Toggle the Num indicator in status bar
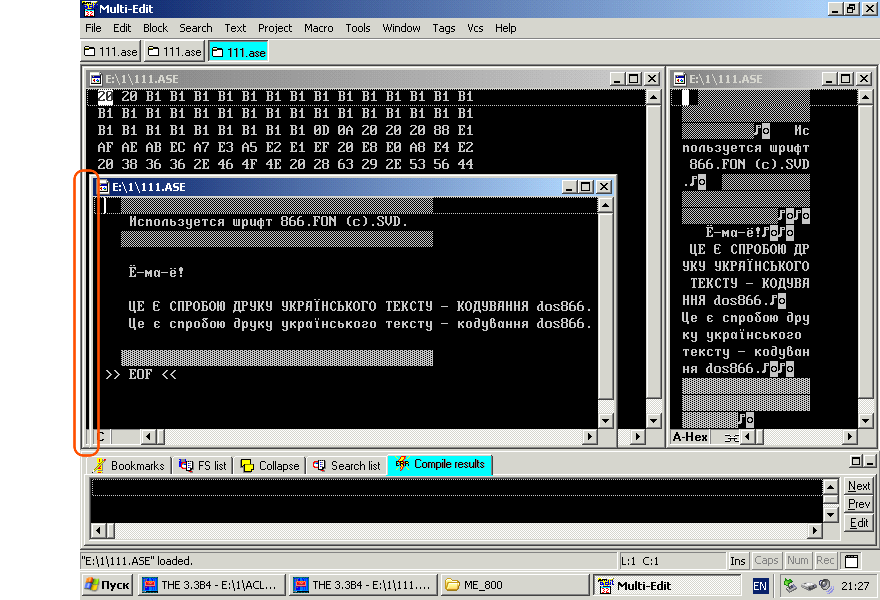Image resolution: width=880 pixels, height=600 pixels. tap(798, 560)
